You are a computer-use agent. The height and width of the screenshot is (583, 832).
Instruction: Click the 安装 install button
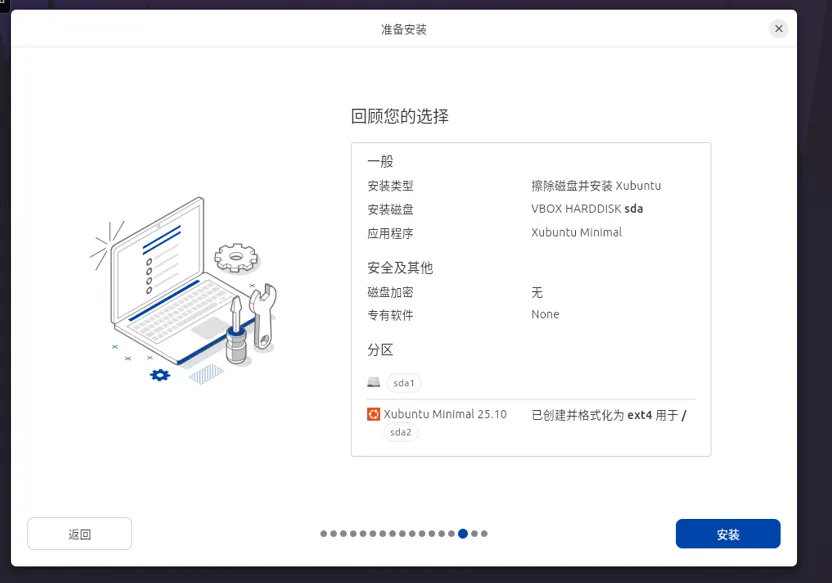click(x=727, y=534)
